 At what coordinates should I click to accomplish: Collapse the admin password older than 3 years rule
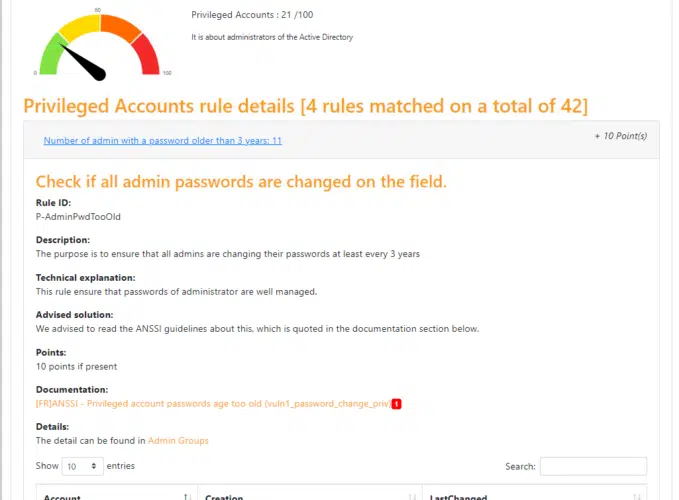click(x=162, y=141)
